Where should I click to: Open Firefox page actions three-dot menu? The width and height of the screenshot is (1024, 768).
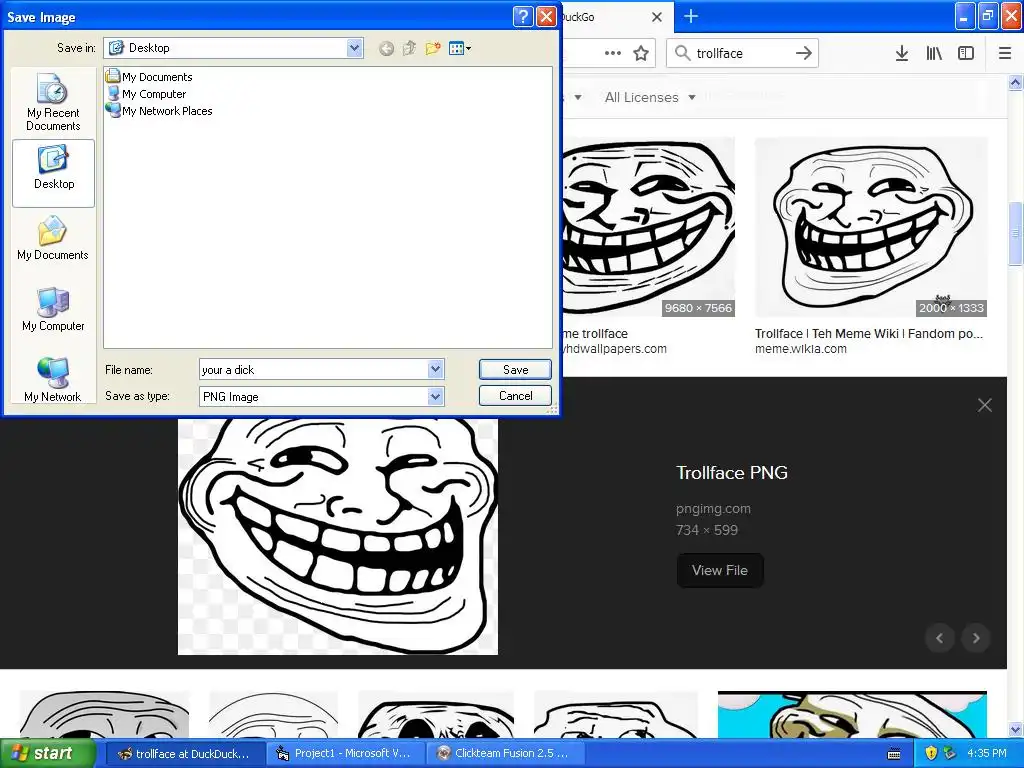click(x=613, y=53)
